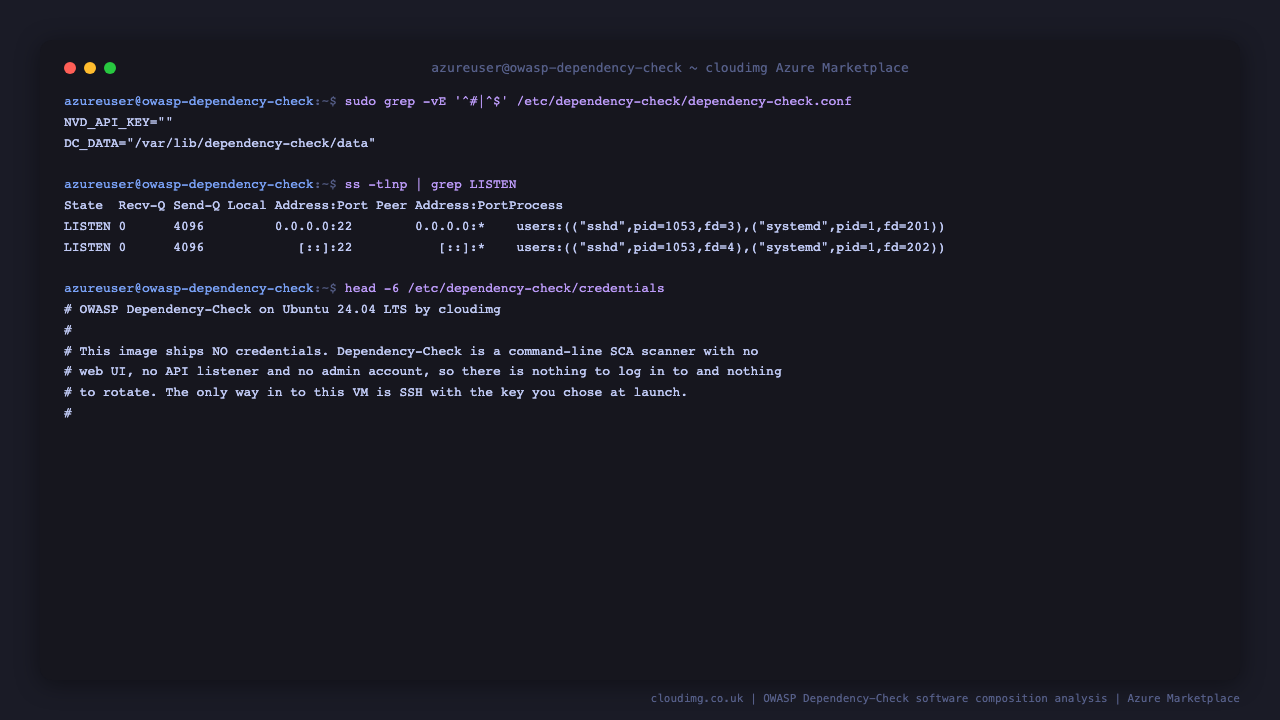Select the NVD_API_KEY="" output line

[118, 123]
